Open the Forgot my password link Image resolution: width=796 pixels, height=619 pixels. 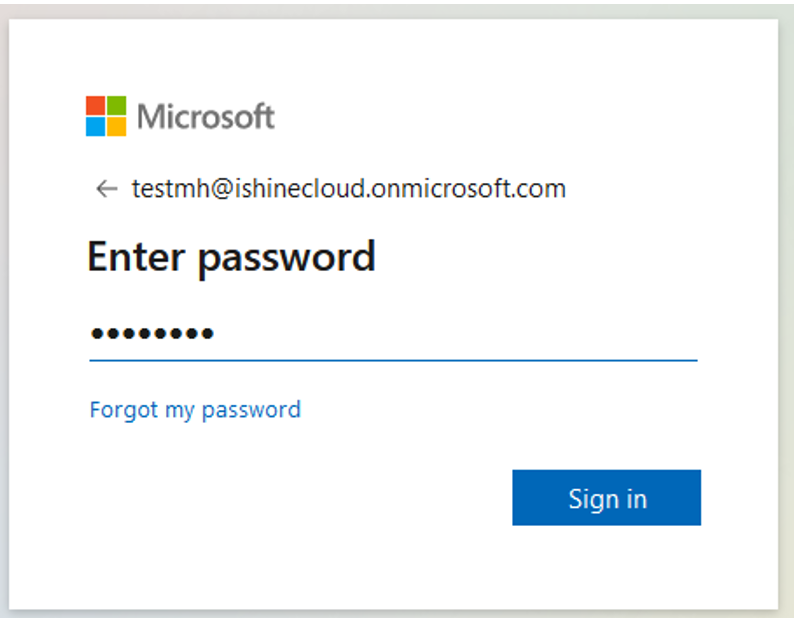pos(195,410)
